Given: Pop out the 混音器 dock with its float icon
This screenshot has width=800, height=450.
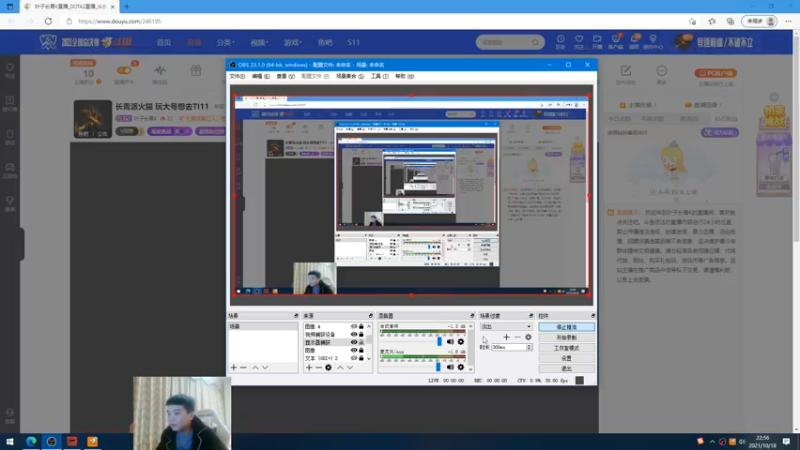Looking at the screenshot, I should [472, 316].
